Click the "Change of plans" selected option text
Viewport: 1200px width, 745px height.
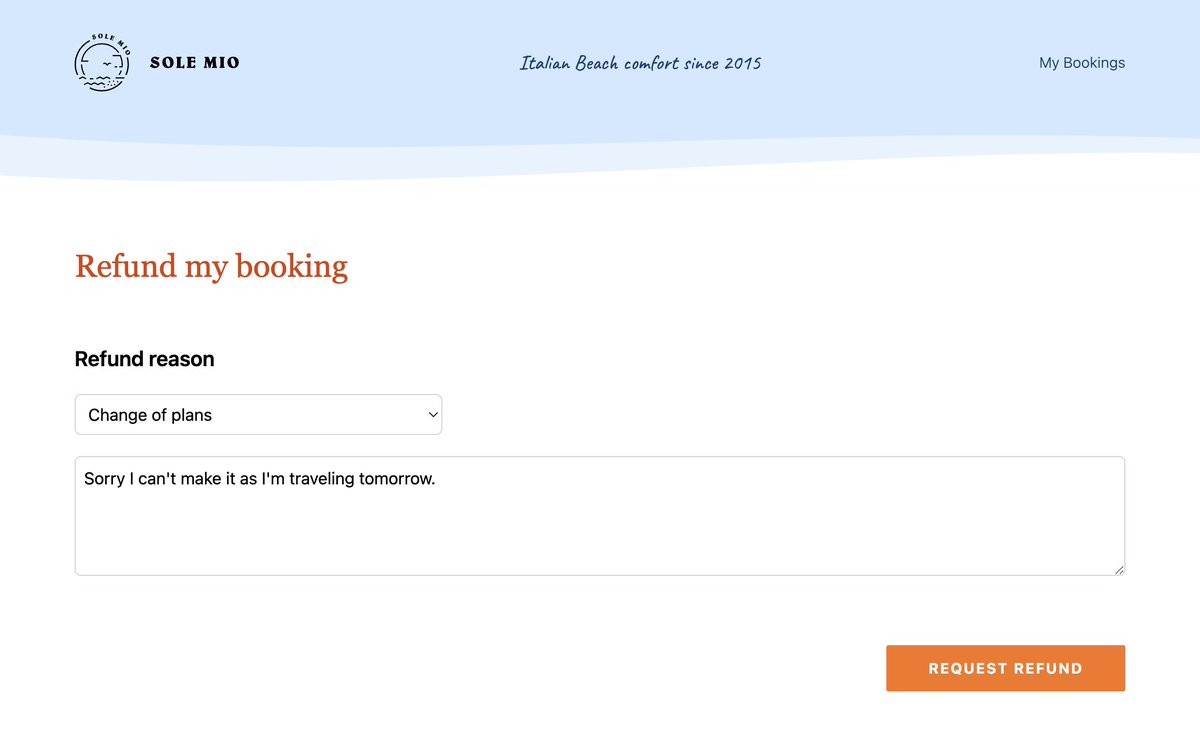150,415
